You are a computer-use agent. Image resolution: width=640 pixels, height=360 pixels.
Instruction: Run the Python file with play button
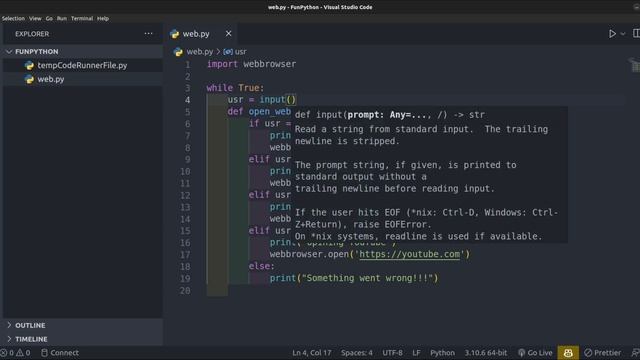[x=612, y=34]
